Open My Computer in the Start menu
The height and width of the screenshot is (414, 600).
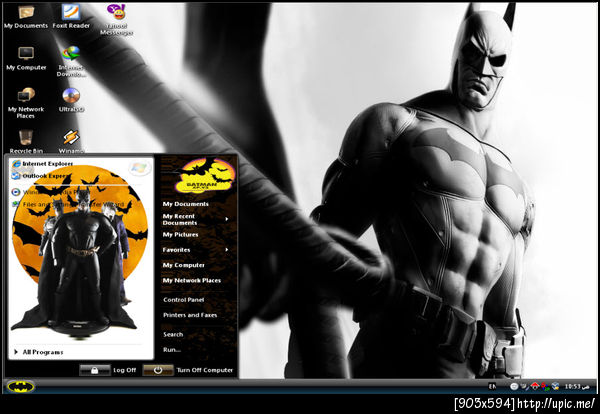click(183, 265)
